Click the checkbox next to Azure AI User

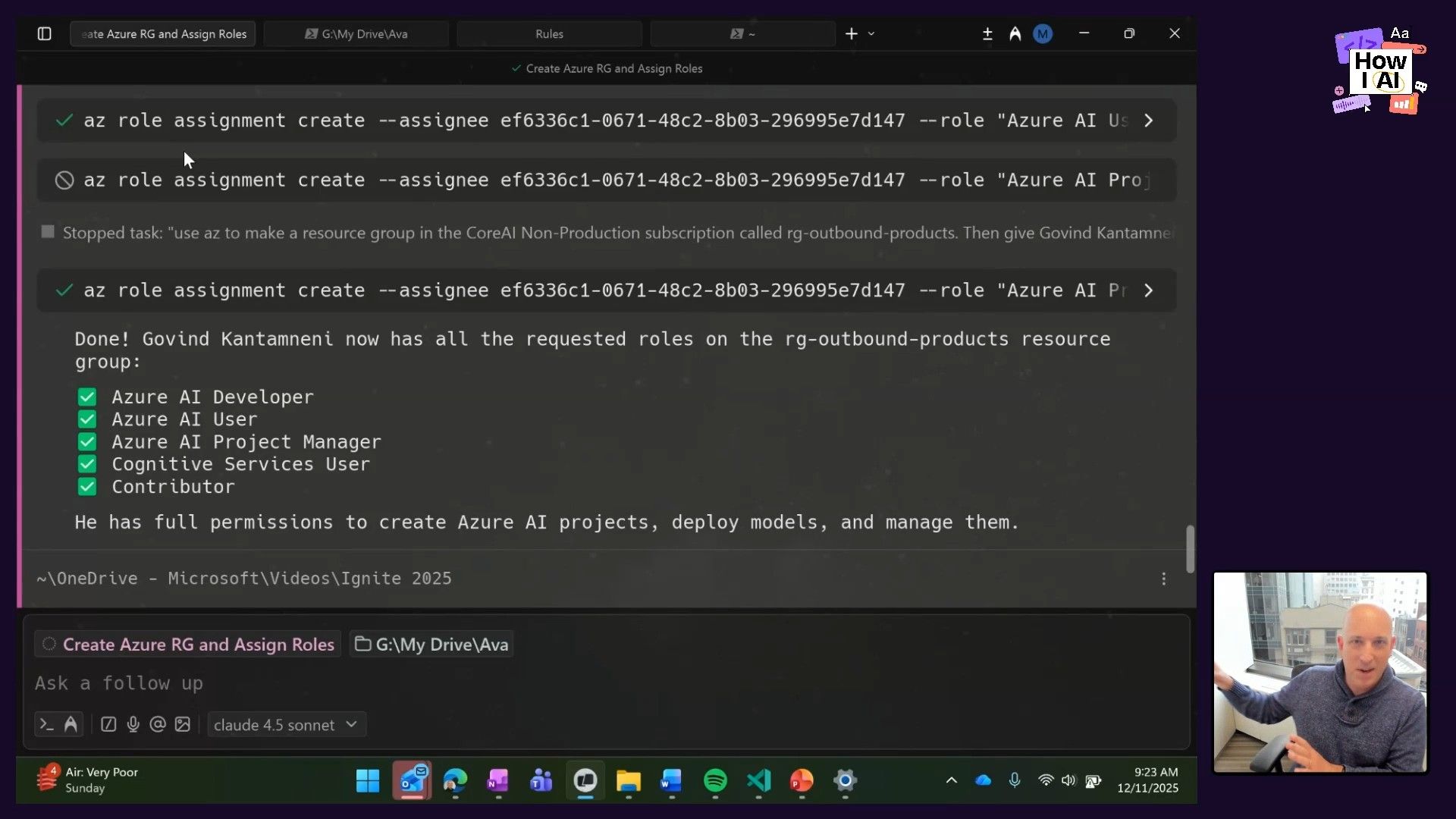point(87,419)
